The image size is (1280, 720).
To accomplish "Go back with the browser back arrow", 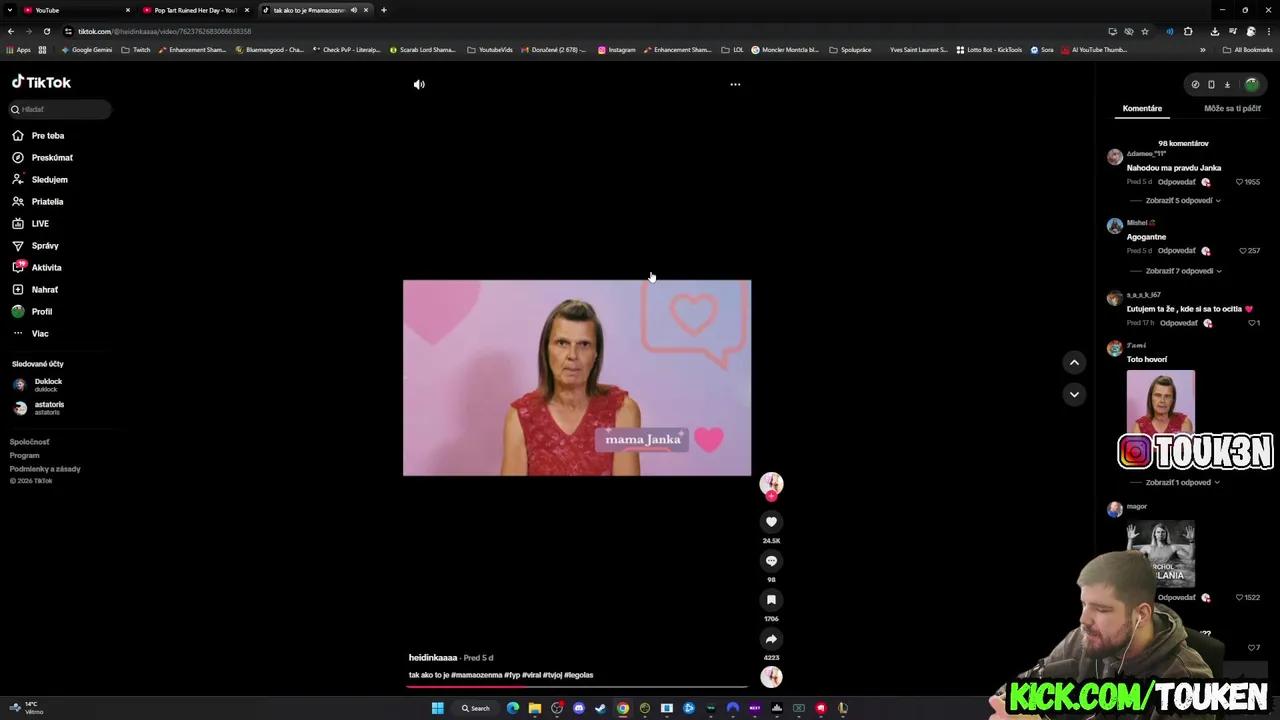I will (x=11, y=31).
